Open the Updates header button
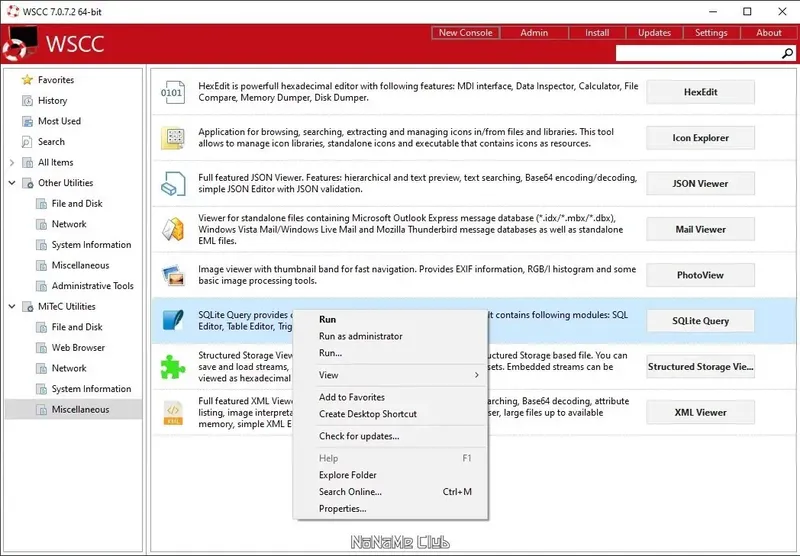 point(654,33)
